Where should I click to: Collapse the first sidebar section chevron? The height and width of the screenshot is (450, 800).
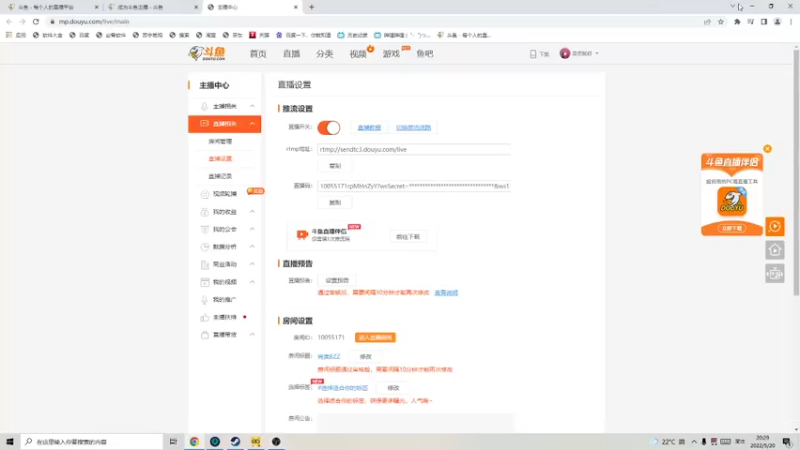[x=252, y=106]
